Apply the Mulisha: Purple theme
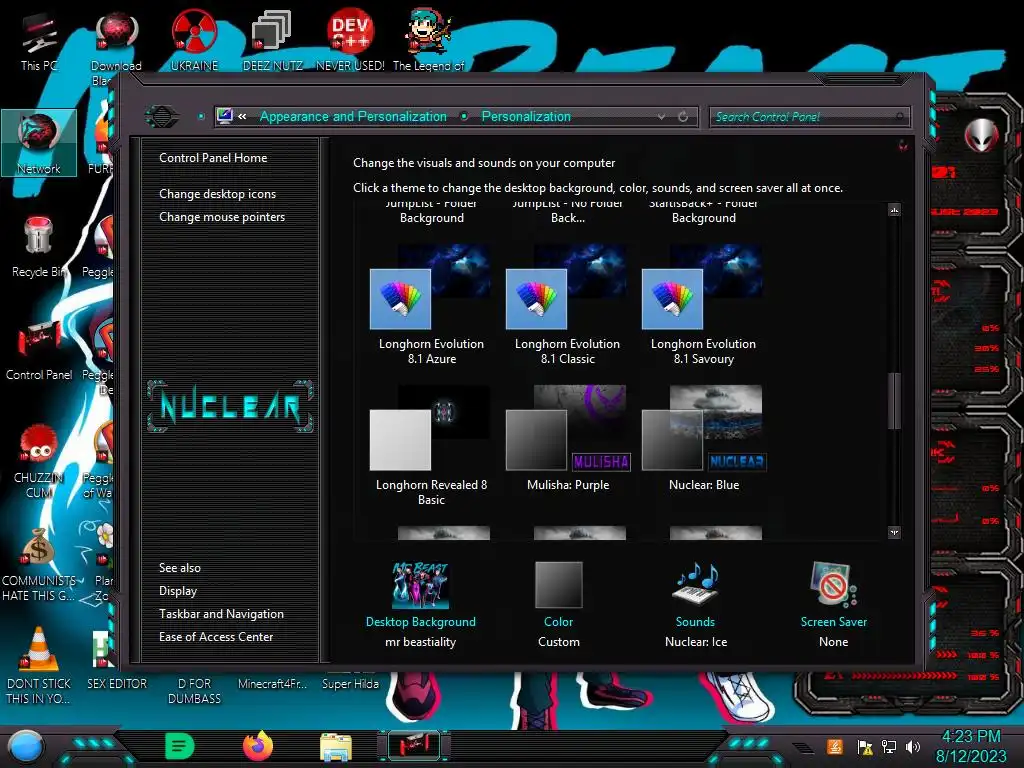Screen dimensions: 1024x768 point(568,439)
